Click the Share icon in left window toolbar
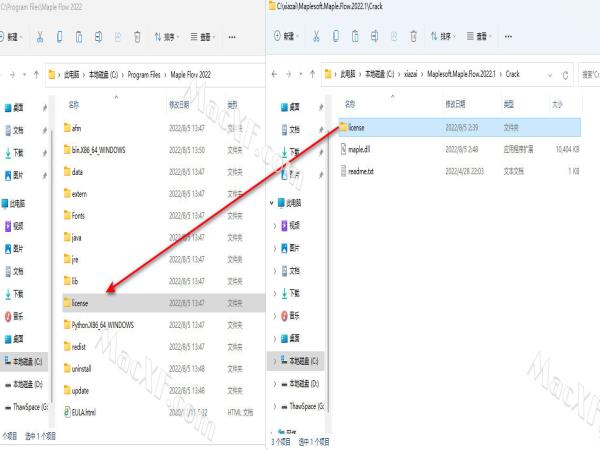This screenshot has height=450, width=600. pyautogui.click(x=118, y=37)
